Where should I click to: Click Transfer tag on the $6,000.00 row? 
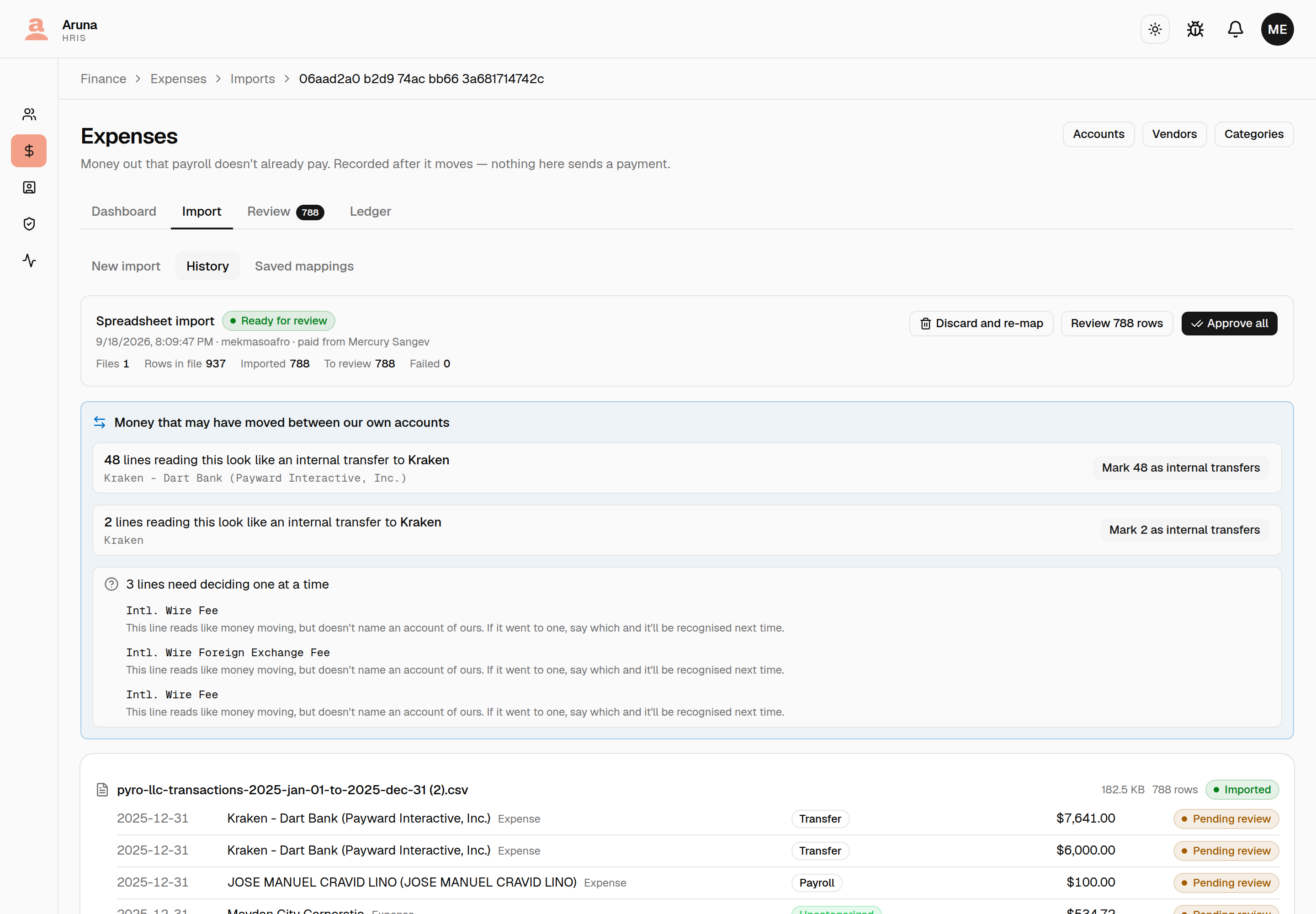(x=820, y=851)
